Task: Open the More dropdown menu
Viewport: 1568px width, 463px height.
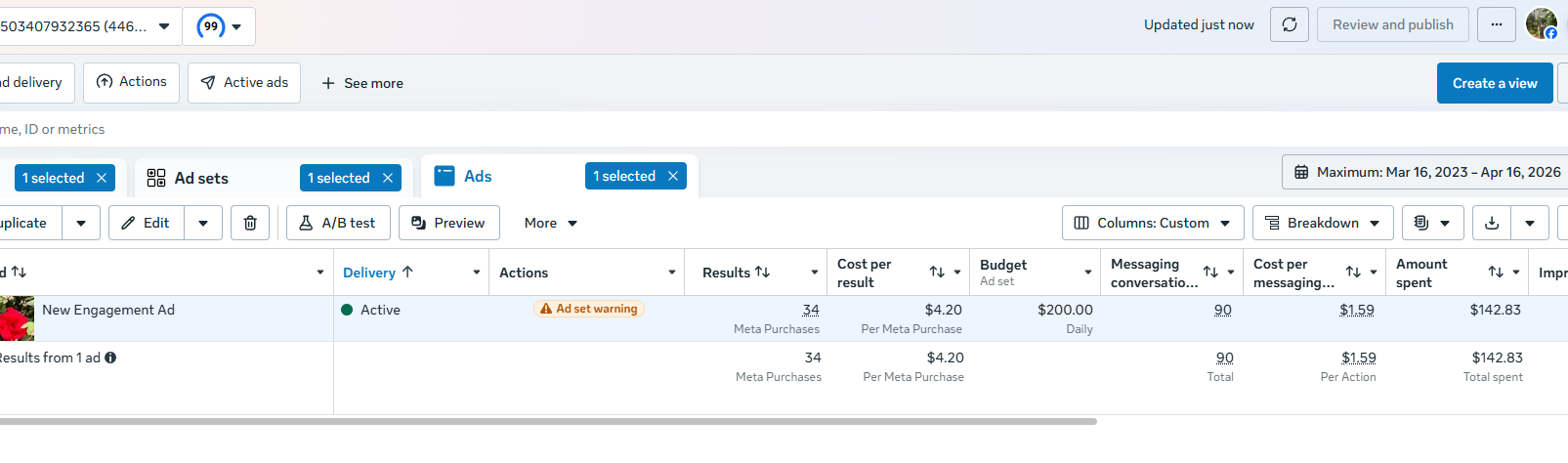Action: pyautogui.click(x=550, y=224)
